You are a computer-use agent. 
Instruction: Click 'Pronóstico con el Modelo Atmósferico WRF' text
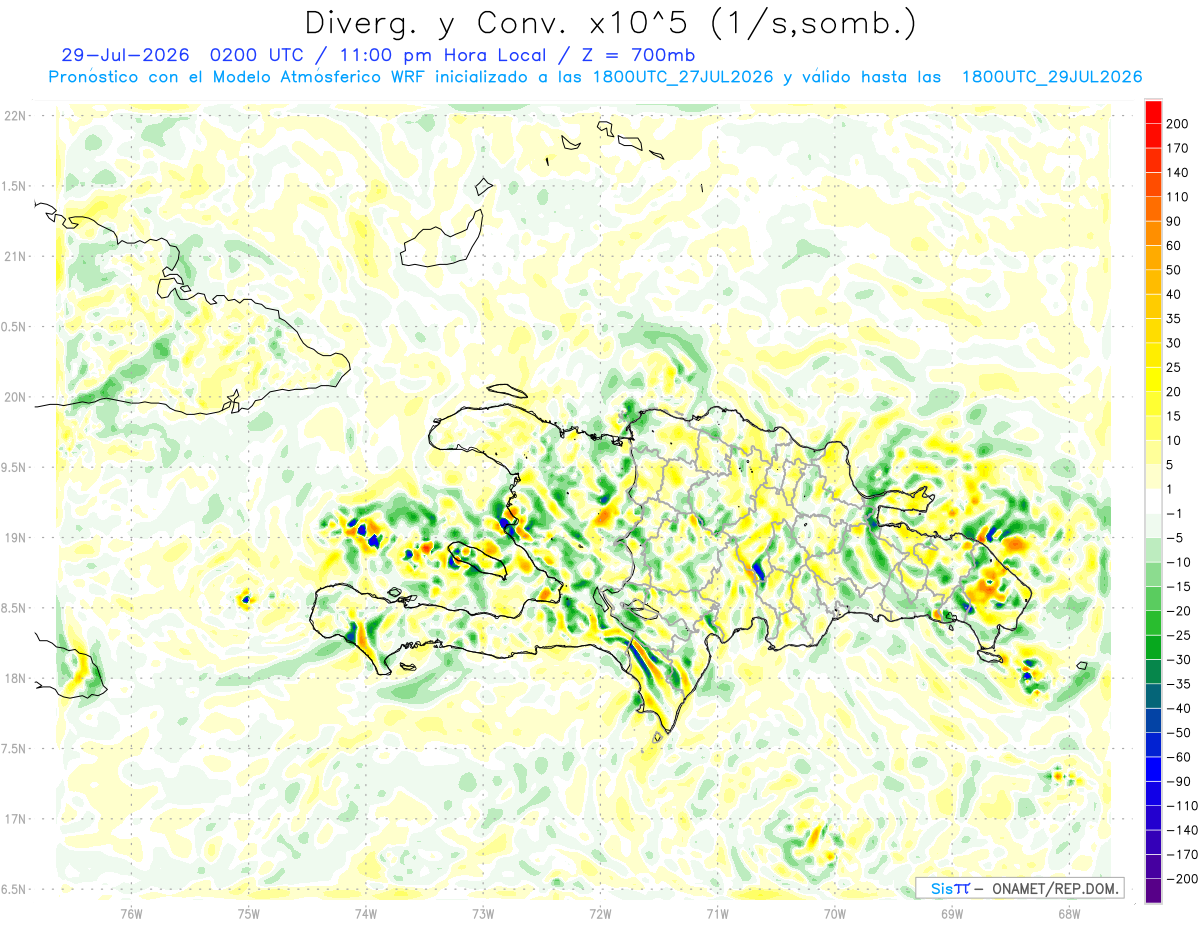tap(238, 77)
